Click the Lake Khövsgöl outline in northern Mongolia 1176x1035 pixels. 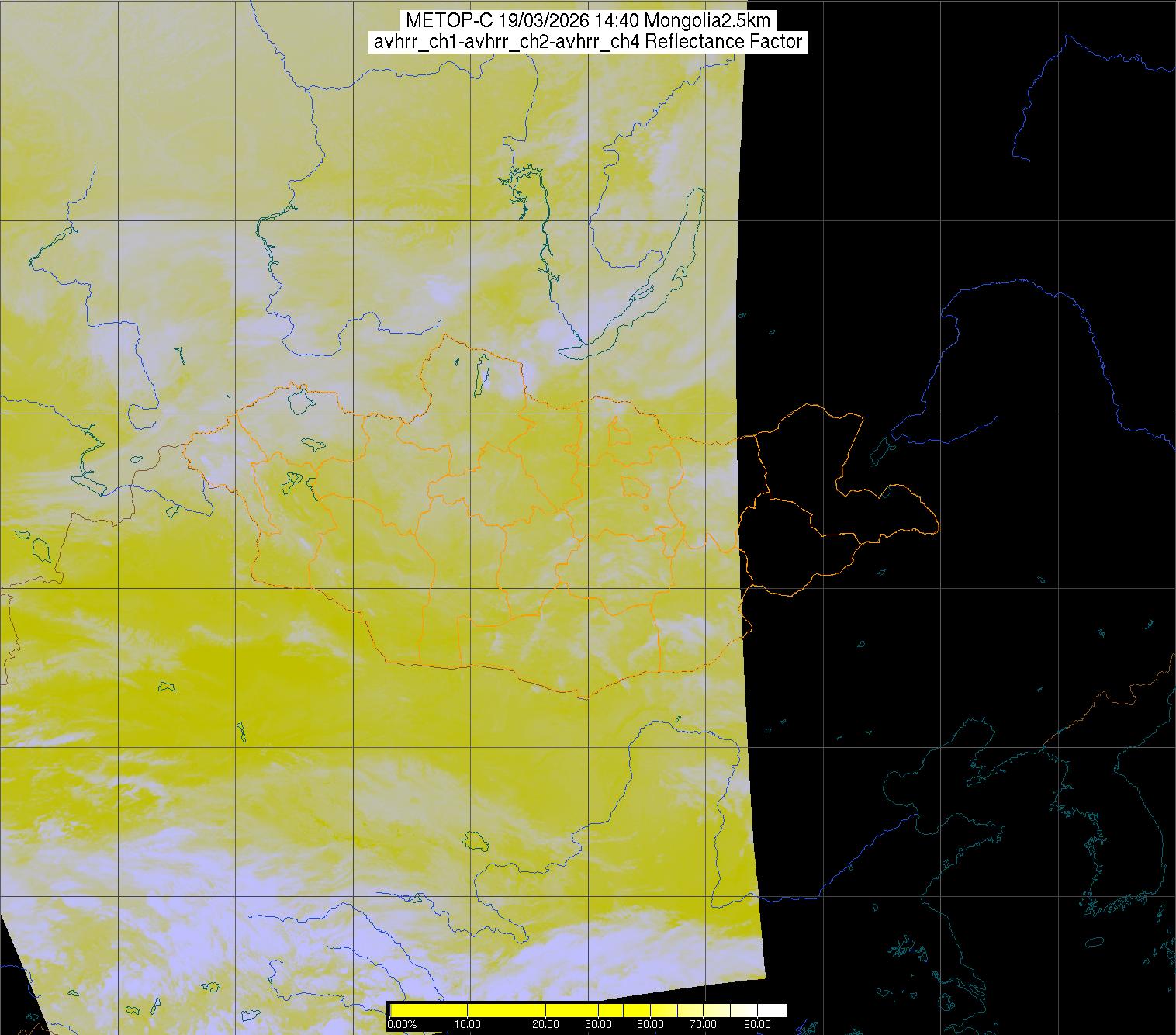point(481,372)
